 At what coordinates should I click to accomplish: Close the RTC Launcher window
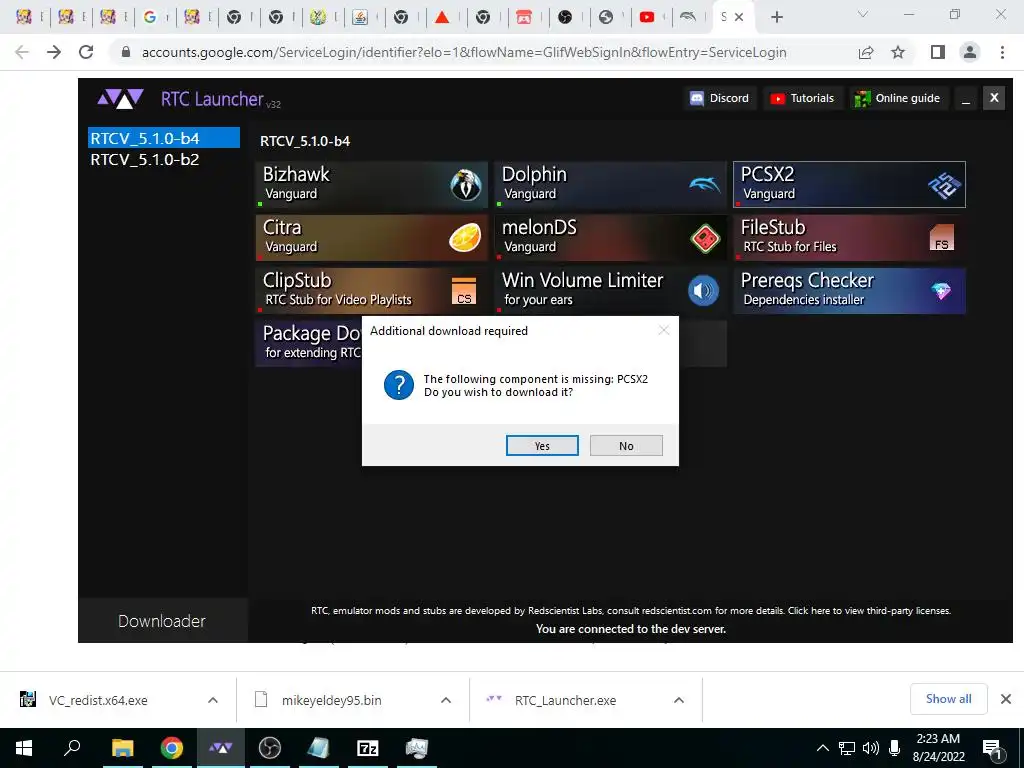point(994,98)
